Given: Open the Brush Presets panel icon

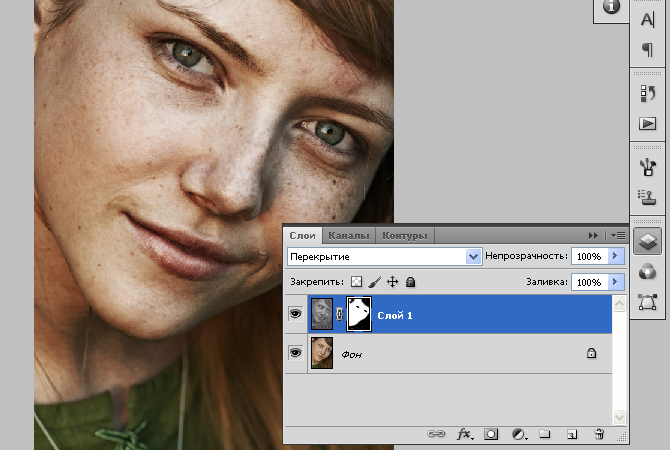Looking at the screenshot, I should pos(647,167).
